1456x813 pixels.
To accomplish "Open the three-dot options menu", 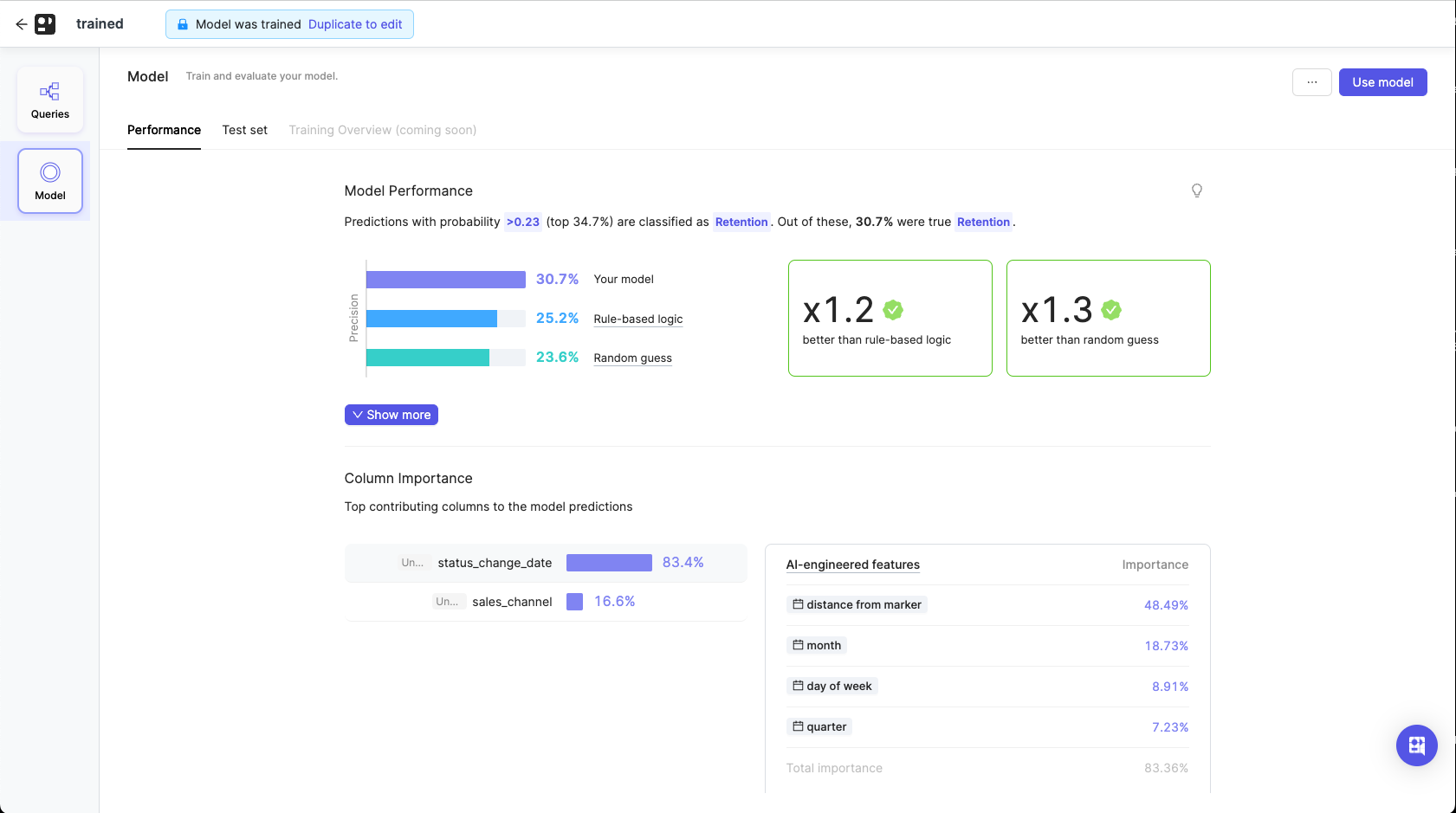I will click(1311, 81).
